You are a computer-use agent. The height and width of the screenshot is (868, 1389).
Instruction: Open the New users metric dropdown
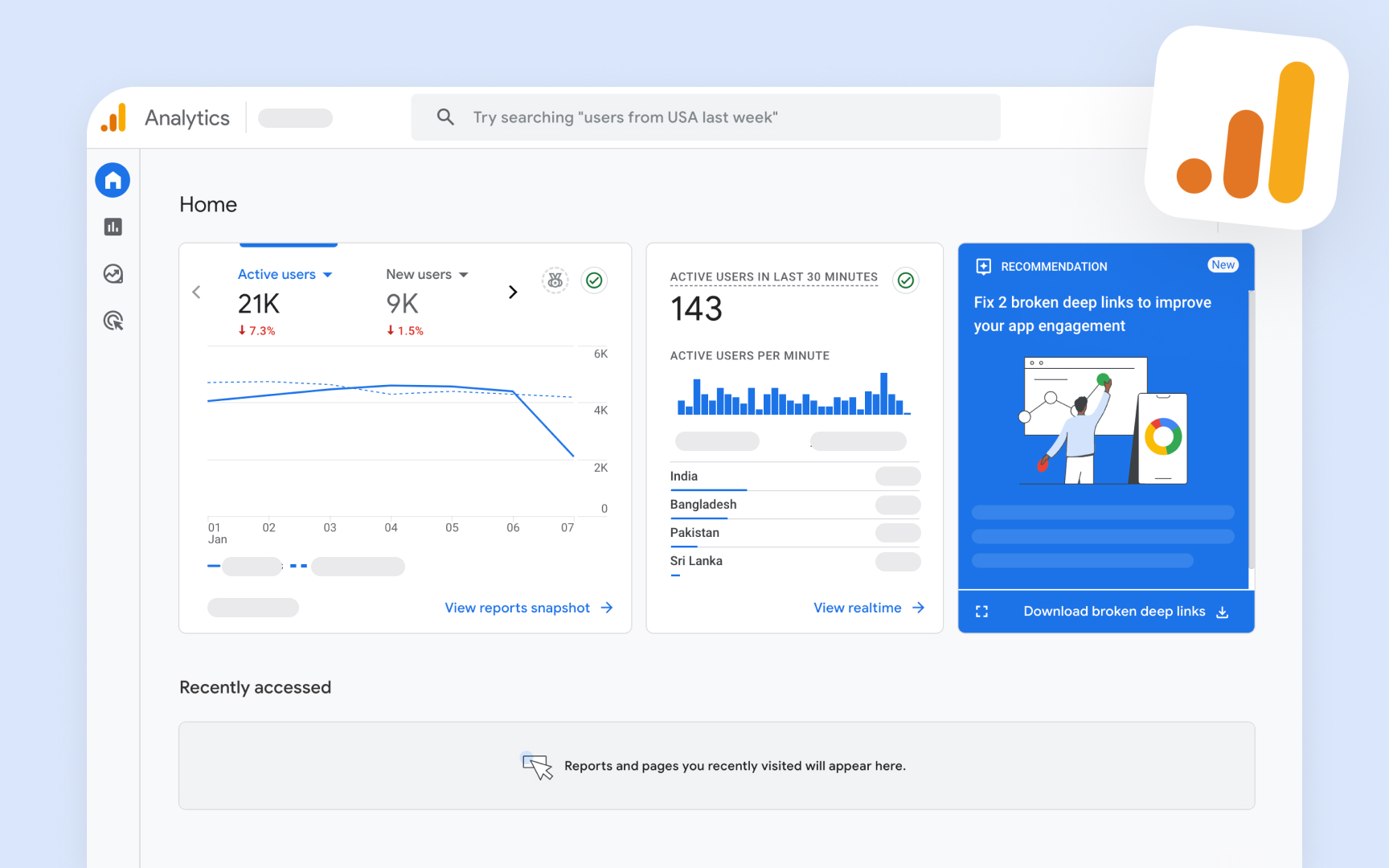pos(464,274)
